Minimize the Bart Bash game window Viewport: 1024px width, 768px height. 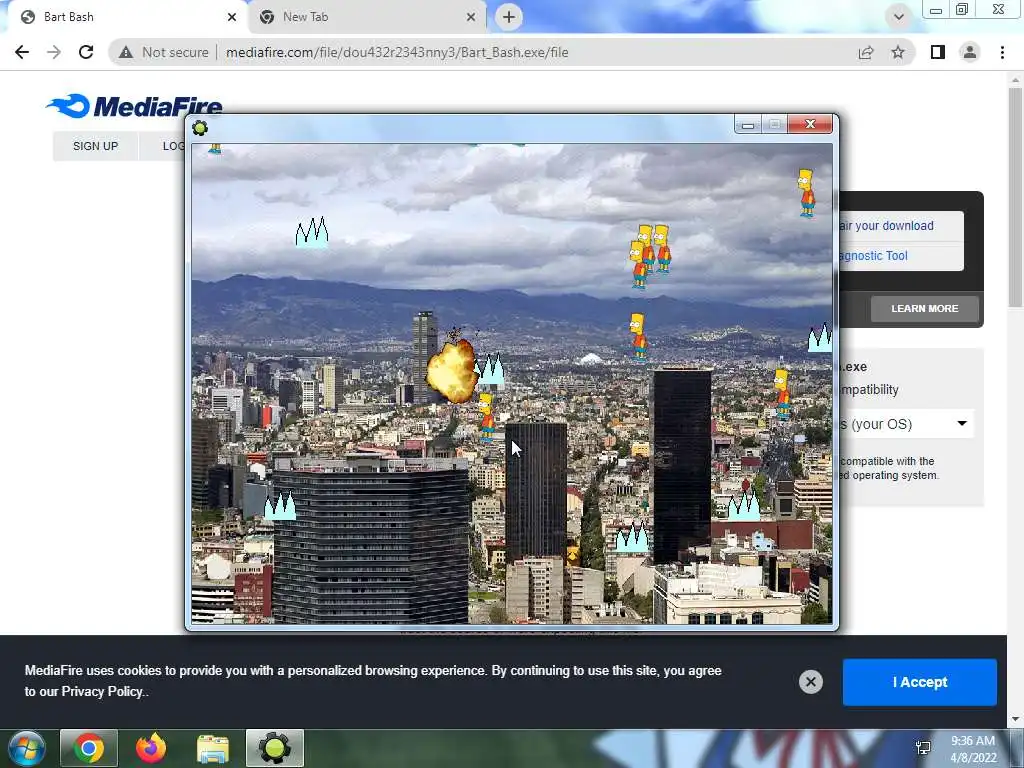[748, 124]
